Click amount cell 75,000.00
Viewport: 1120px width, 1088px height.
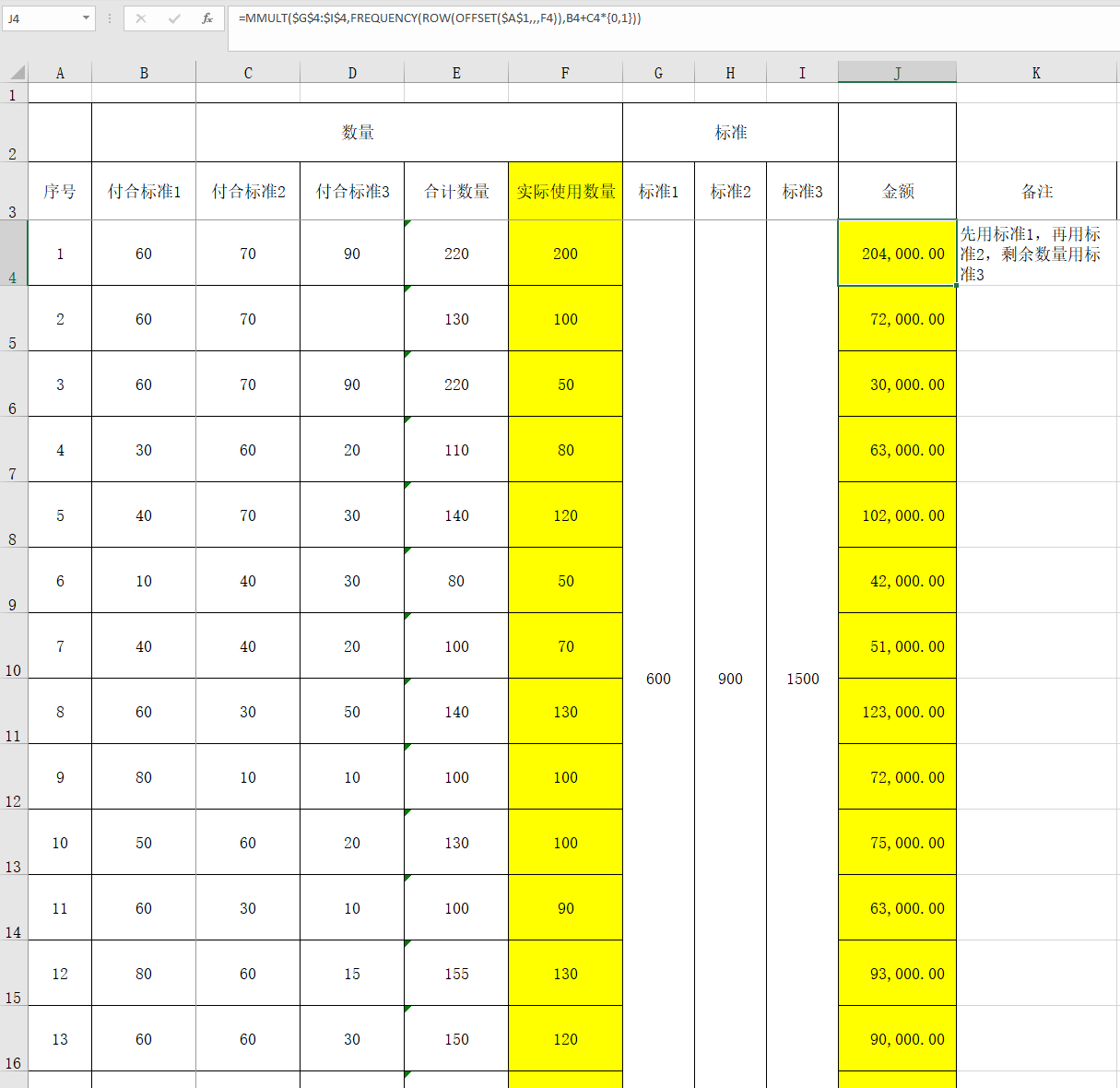pyautogui.click(x=897, y=842)
